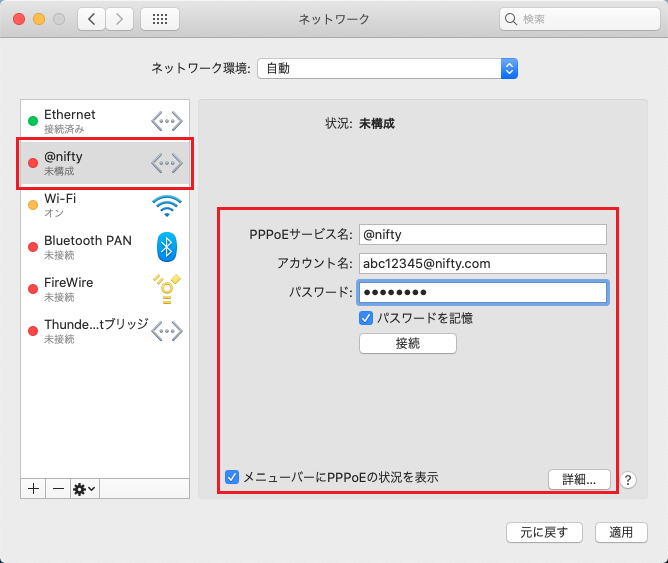Image resolution: width=668 pixels, height=563 pixels.
Task: Select the FireWire service
Action: tap(105, 289)
